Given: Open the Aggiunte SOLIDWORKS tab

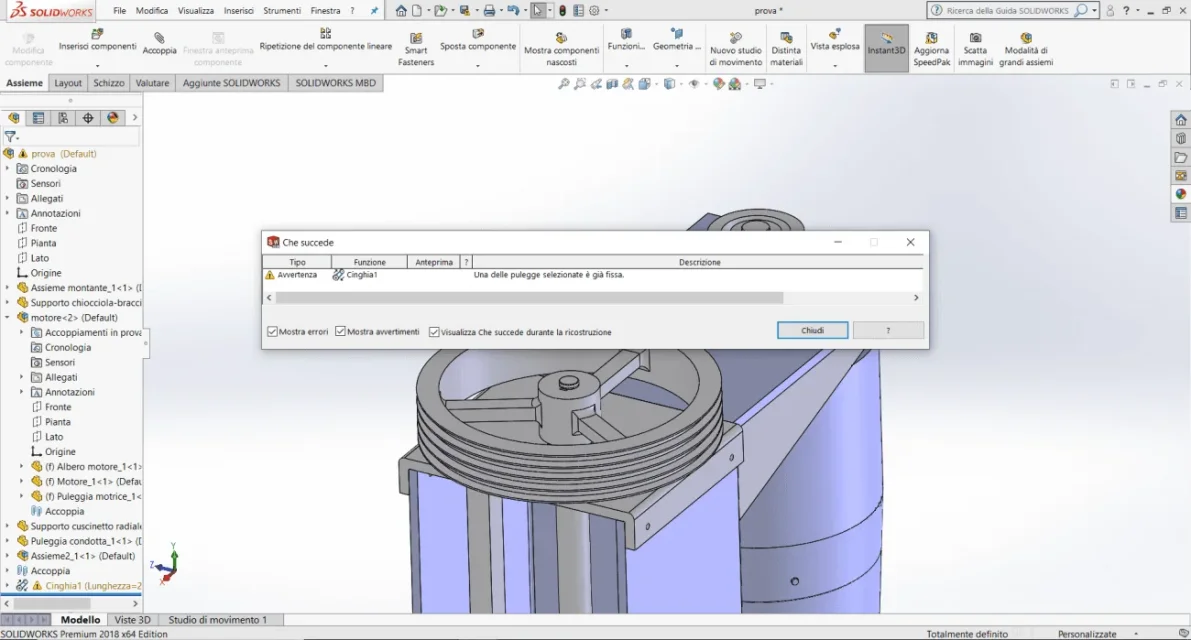Looking at the screenshot, I should pos(232,83).
